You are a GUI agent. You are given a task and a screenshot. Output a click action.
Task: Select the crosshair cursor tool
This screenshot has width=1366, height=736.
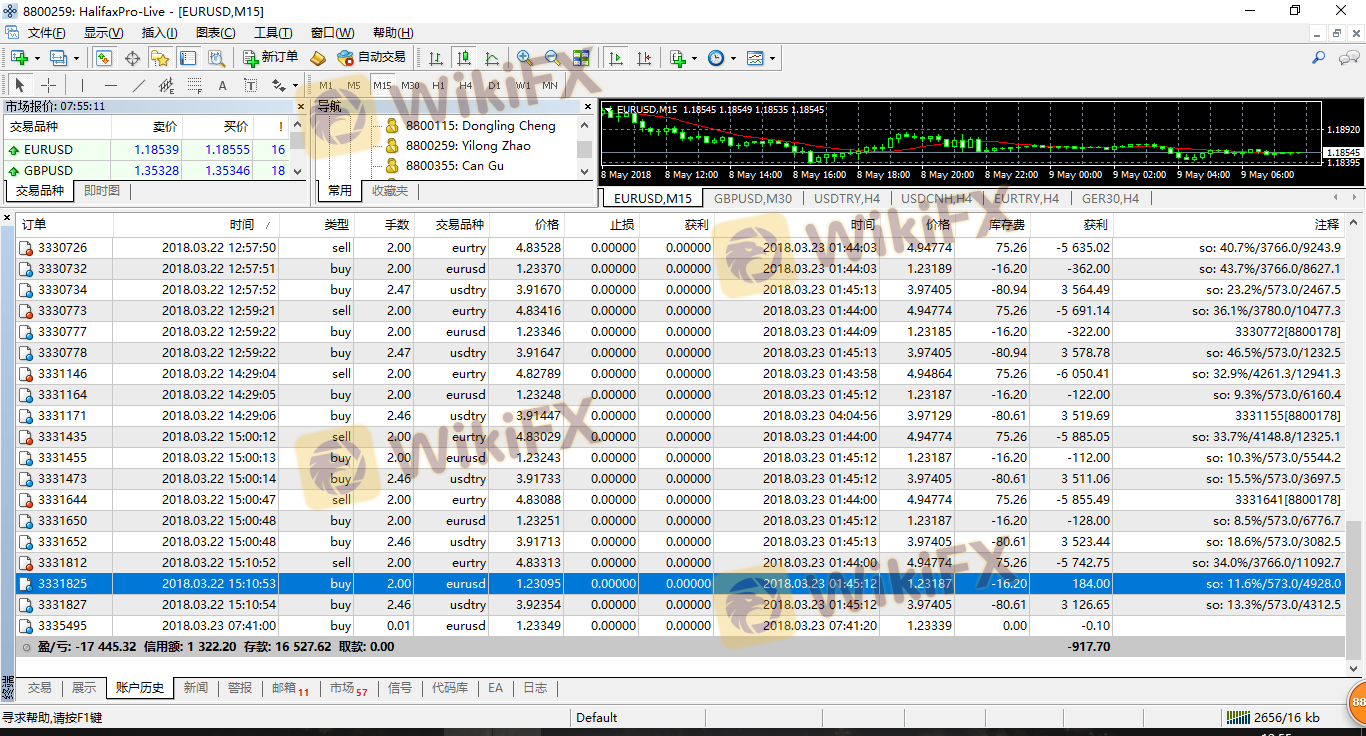47,86
